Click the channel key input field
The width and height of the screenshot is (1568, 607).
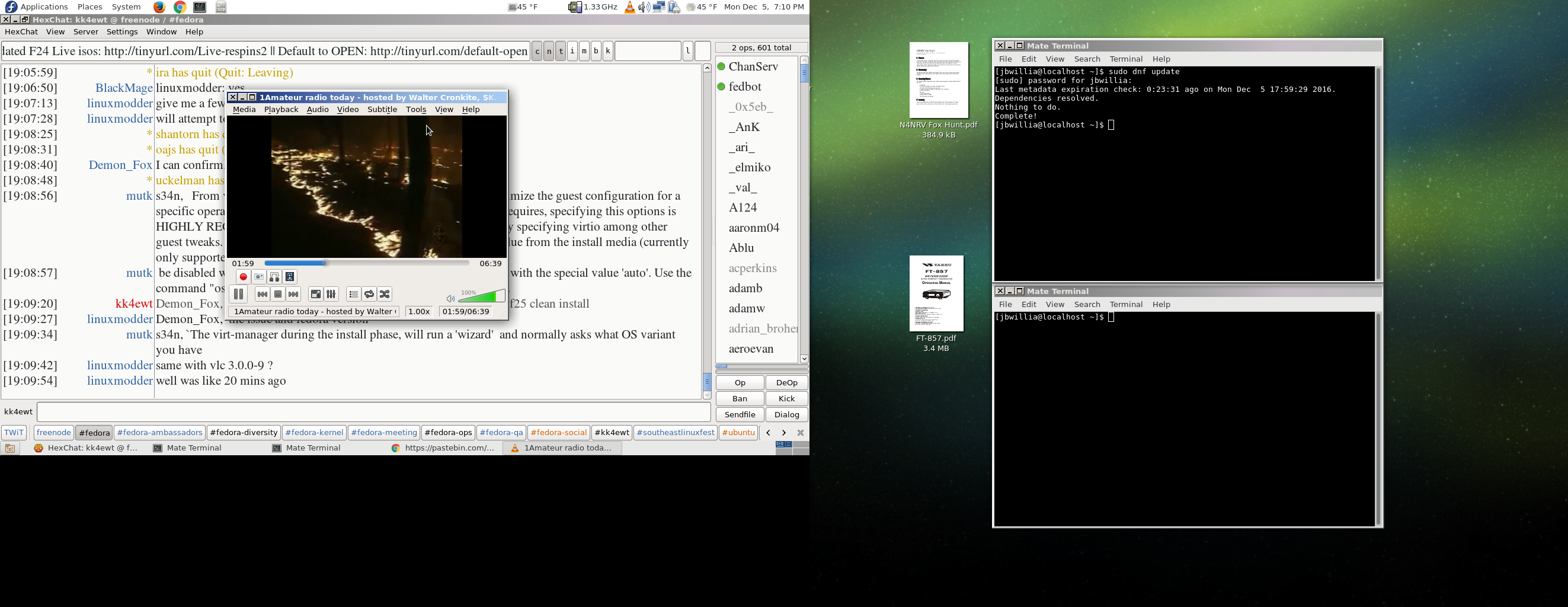[x=648, y=52]
